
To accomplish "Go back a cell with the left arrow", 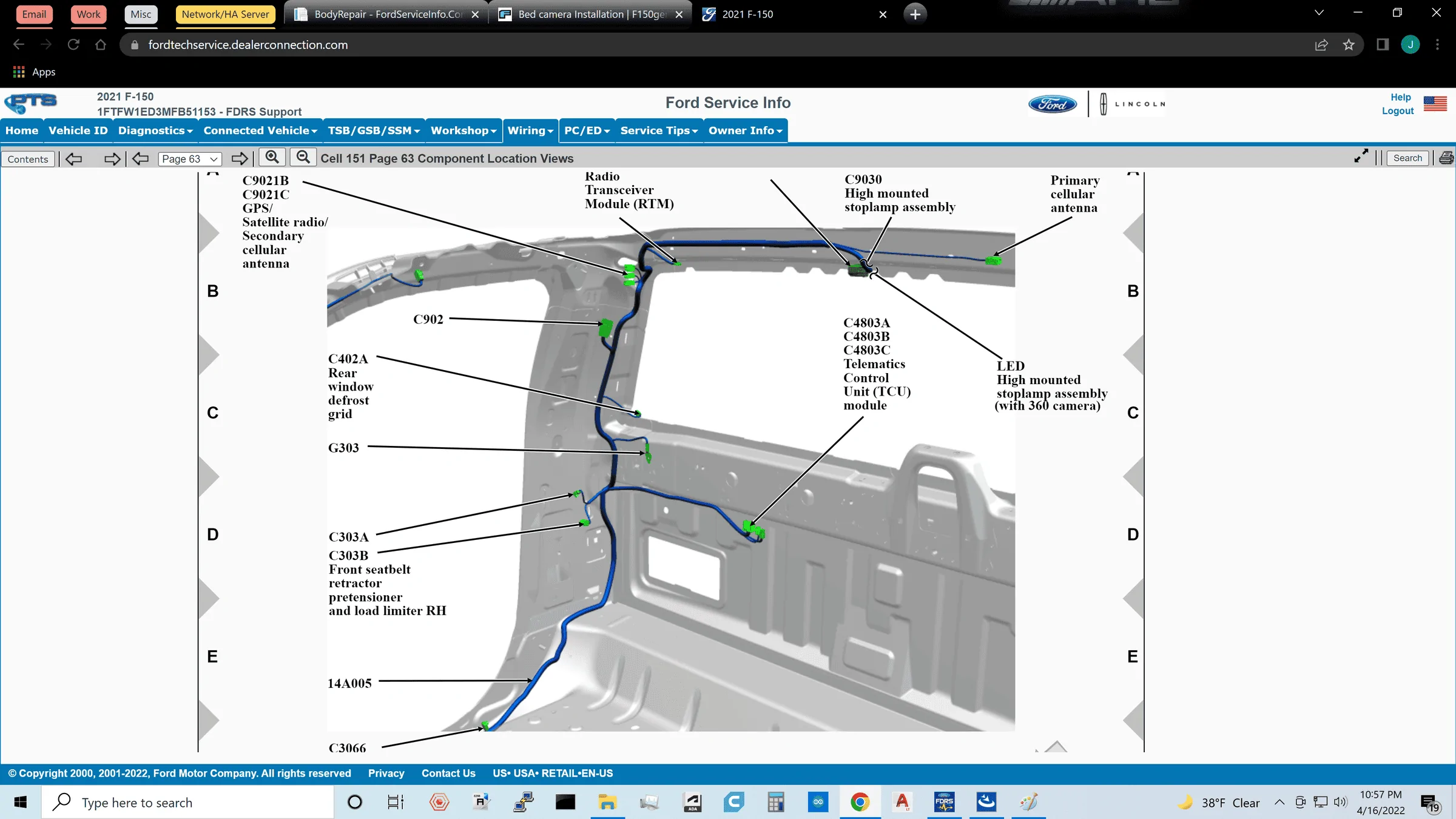I will pos(74,158).
